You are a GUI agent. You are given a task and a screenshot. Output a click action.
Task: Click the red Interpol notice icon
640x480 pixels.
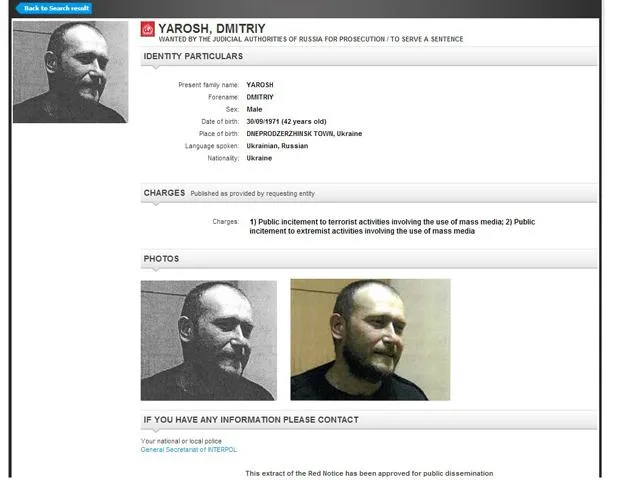(x=148, y=29)
